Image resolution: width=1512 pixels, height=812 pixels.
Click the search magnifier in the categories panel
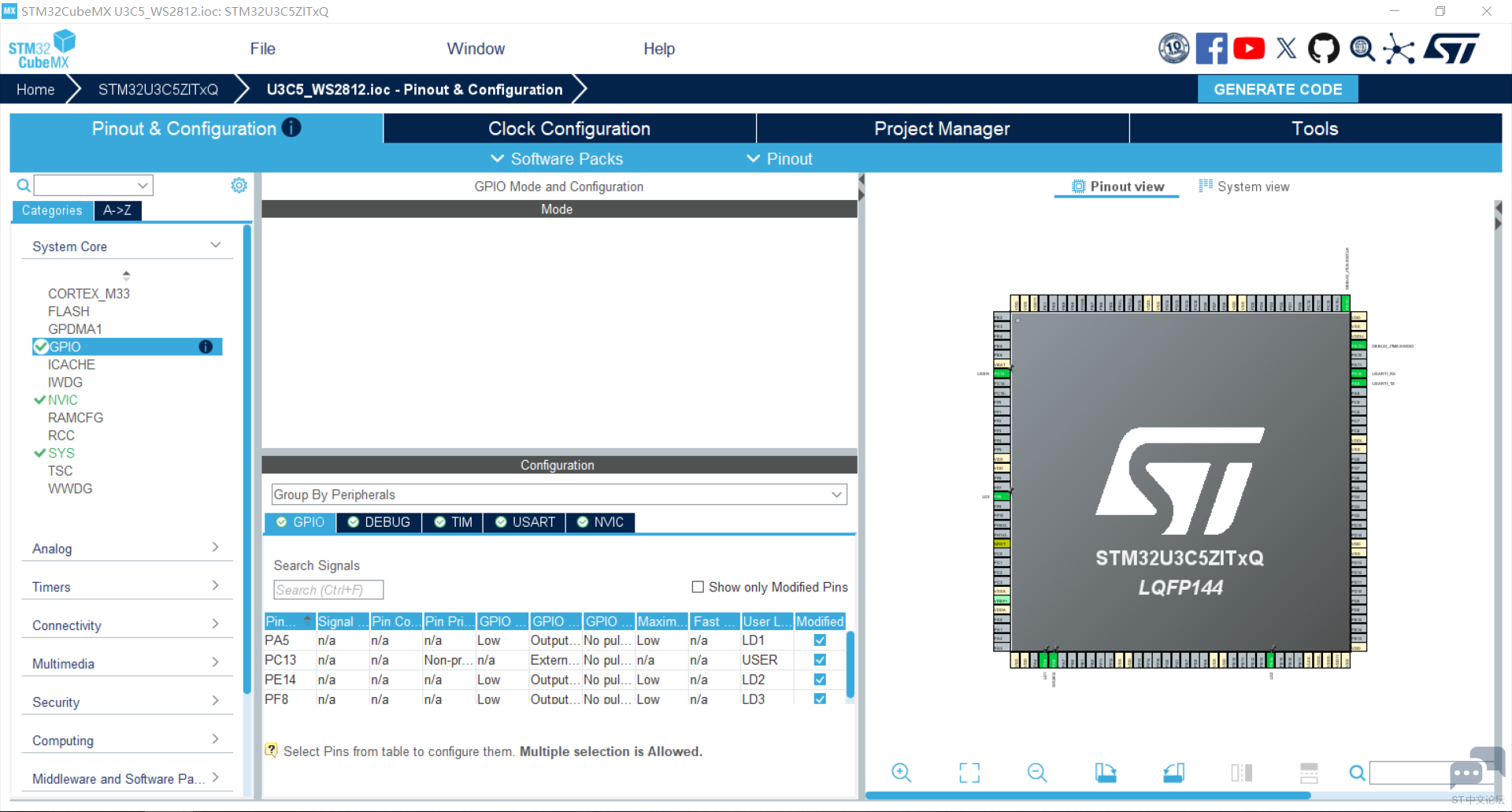(24, 185)
